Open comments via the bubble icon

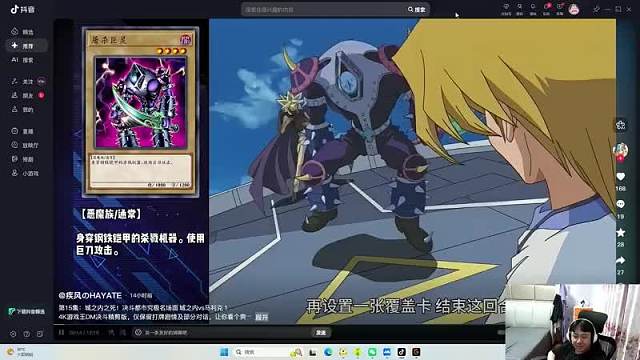[620, 204]
